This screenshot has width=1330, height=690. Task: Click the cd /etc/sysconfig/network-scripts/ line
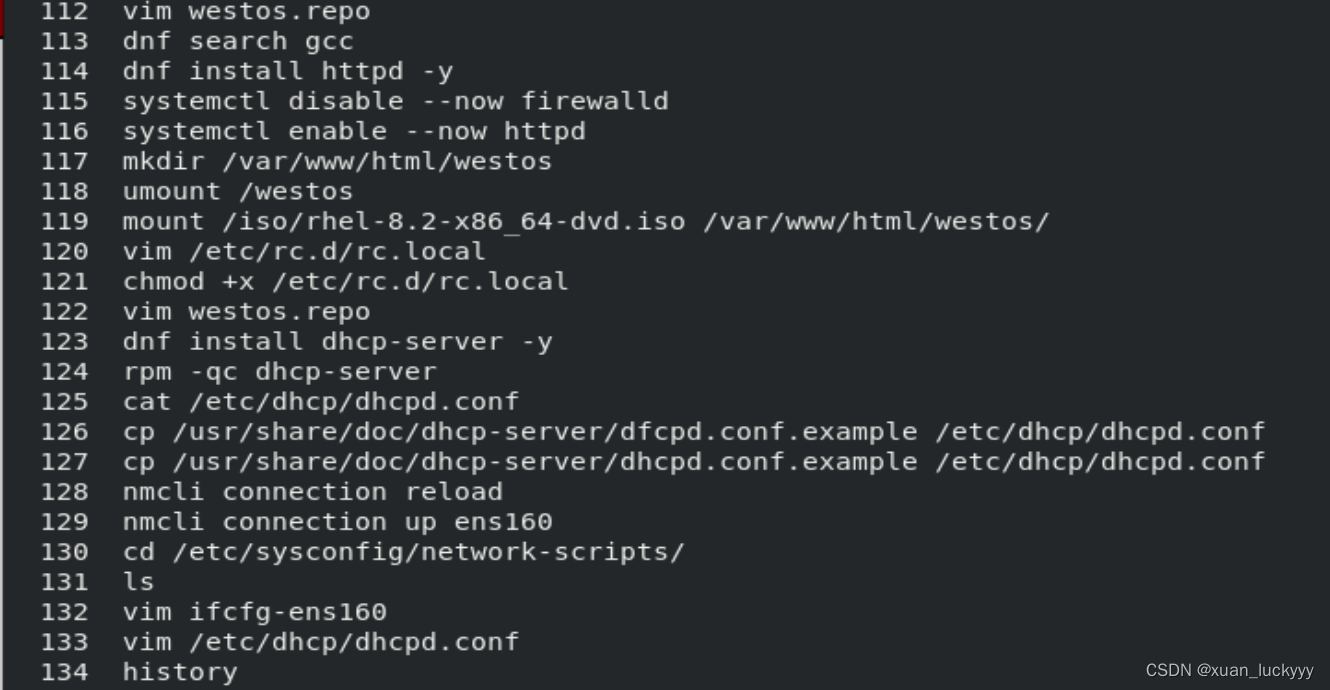pos(403,552)
